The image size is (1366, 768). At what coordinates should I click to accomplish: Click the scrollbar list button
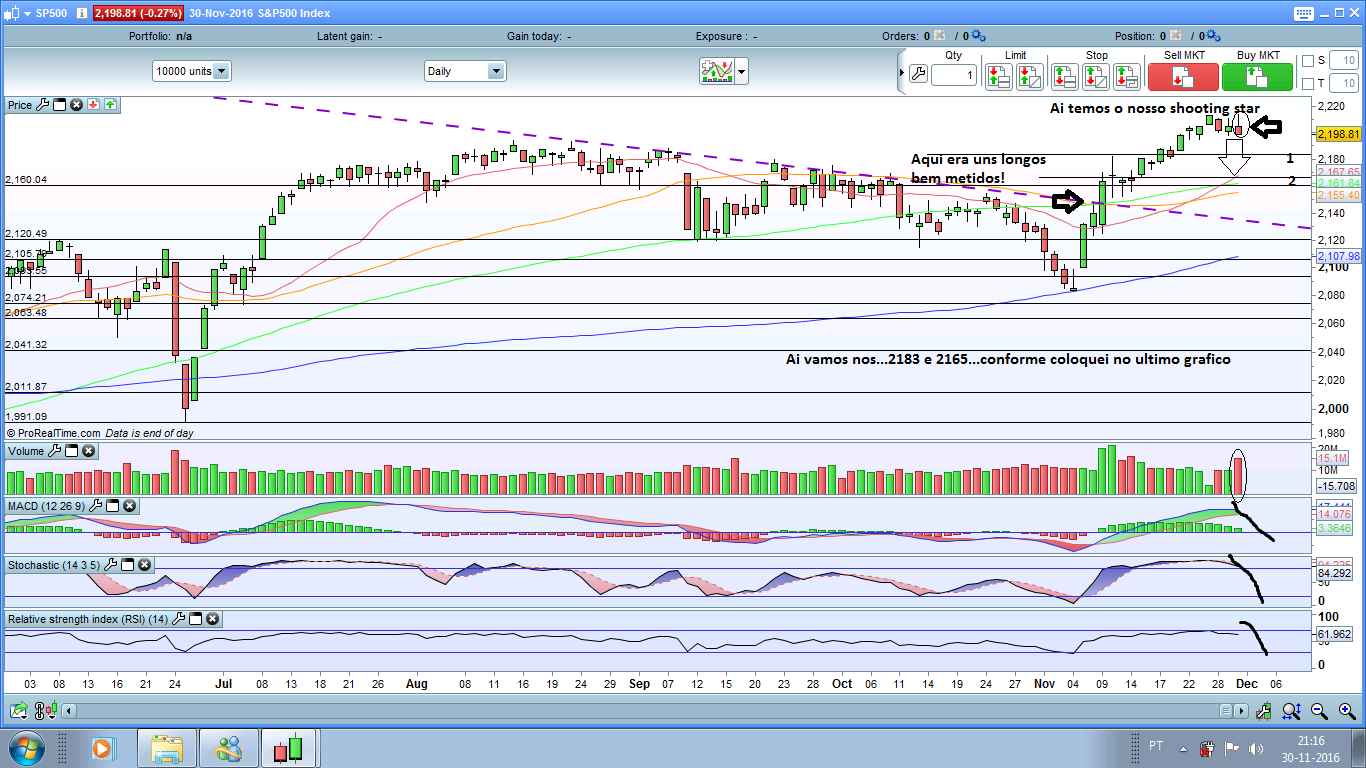tap(1226, 711)
